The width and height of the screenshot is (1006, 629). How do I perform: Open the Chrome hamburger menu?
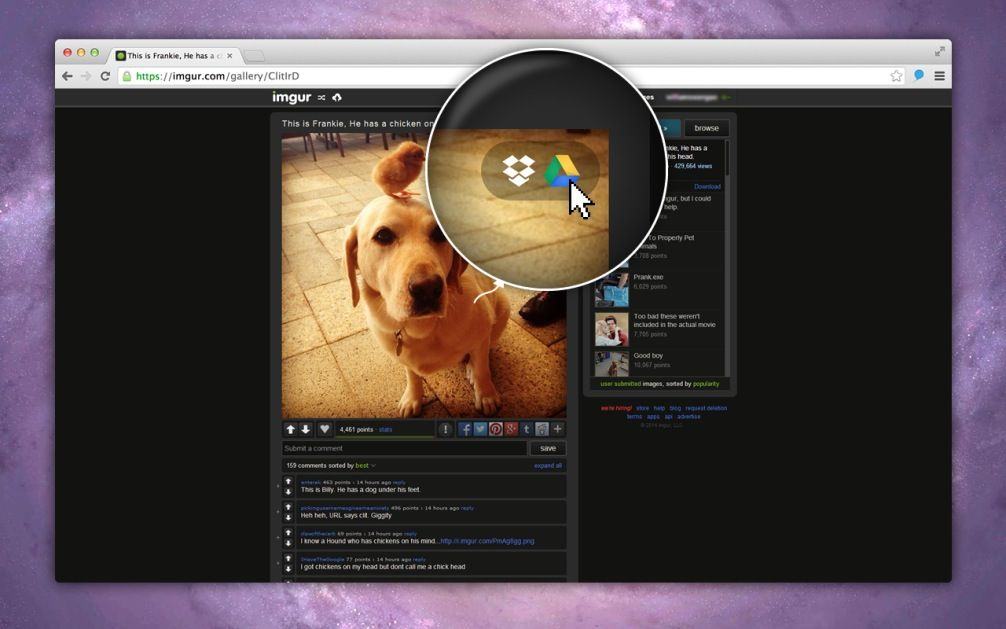(939, 76)
